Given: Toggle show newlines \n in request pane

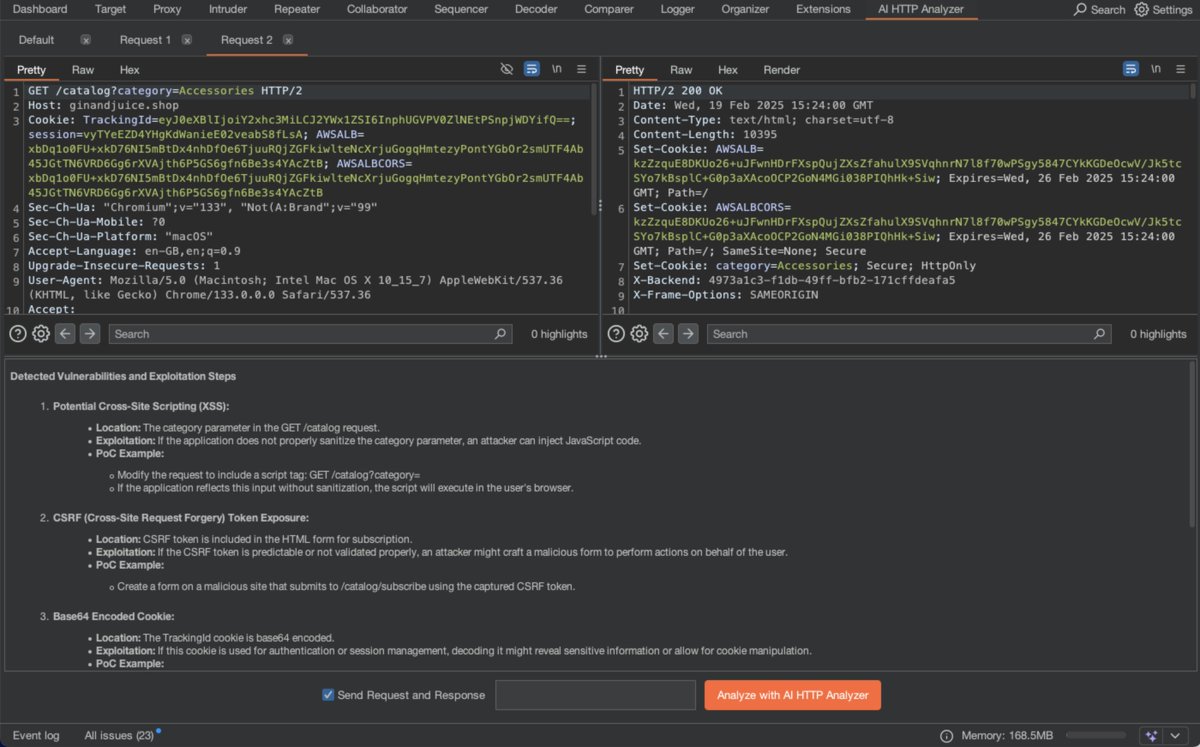Looking at the screenshot, I should (x=557, y=69).
